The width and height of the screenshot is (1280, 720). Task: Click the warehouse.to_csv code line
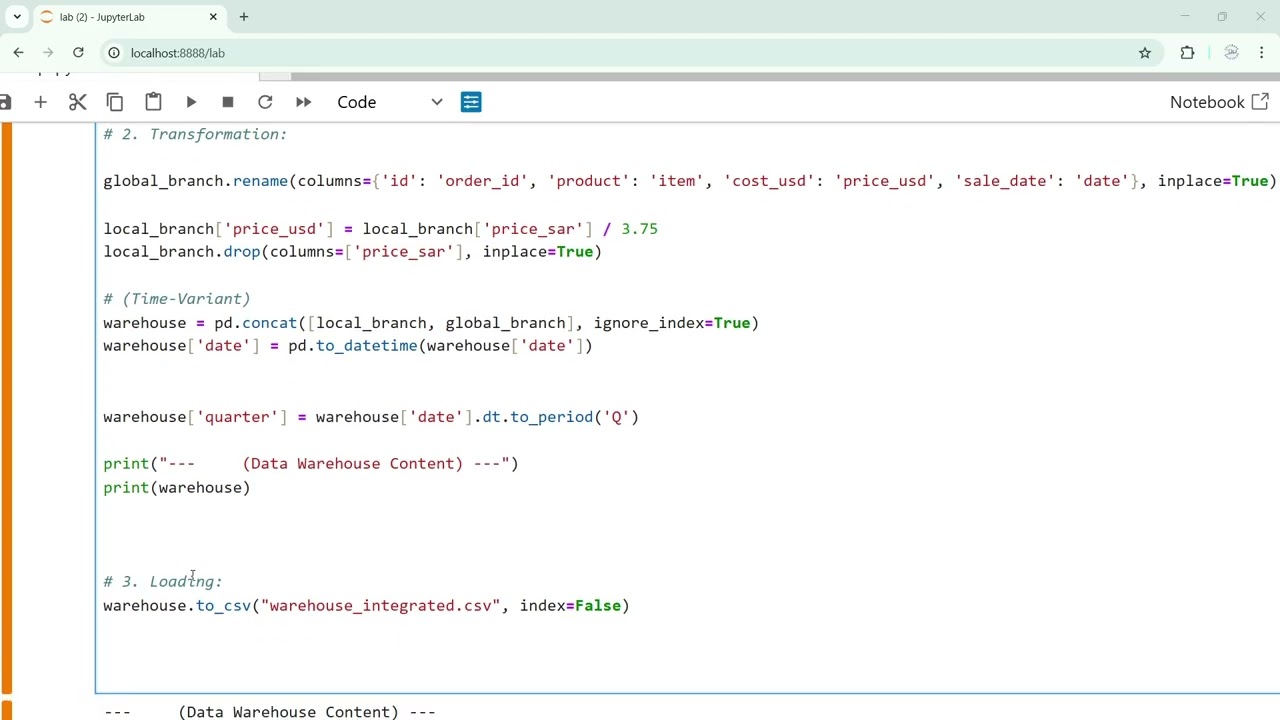click(x=366, y=606)
